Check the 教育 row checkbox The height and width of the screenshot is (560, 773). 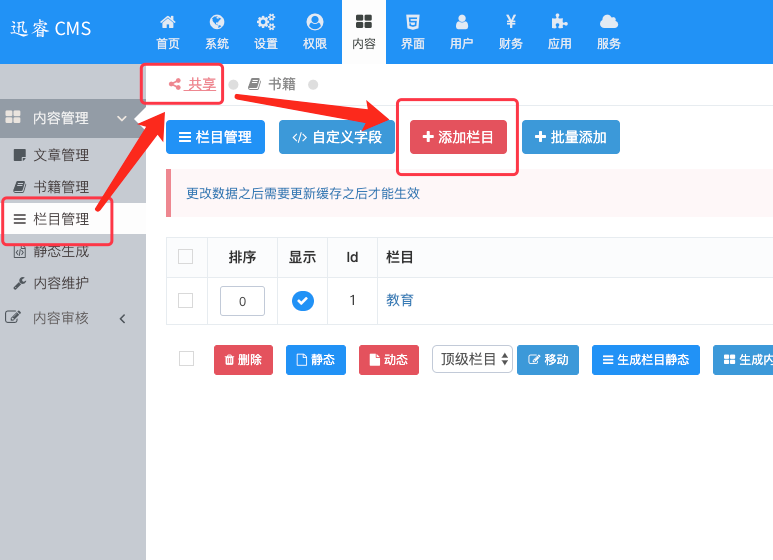185,301
